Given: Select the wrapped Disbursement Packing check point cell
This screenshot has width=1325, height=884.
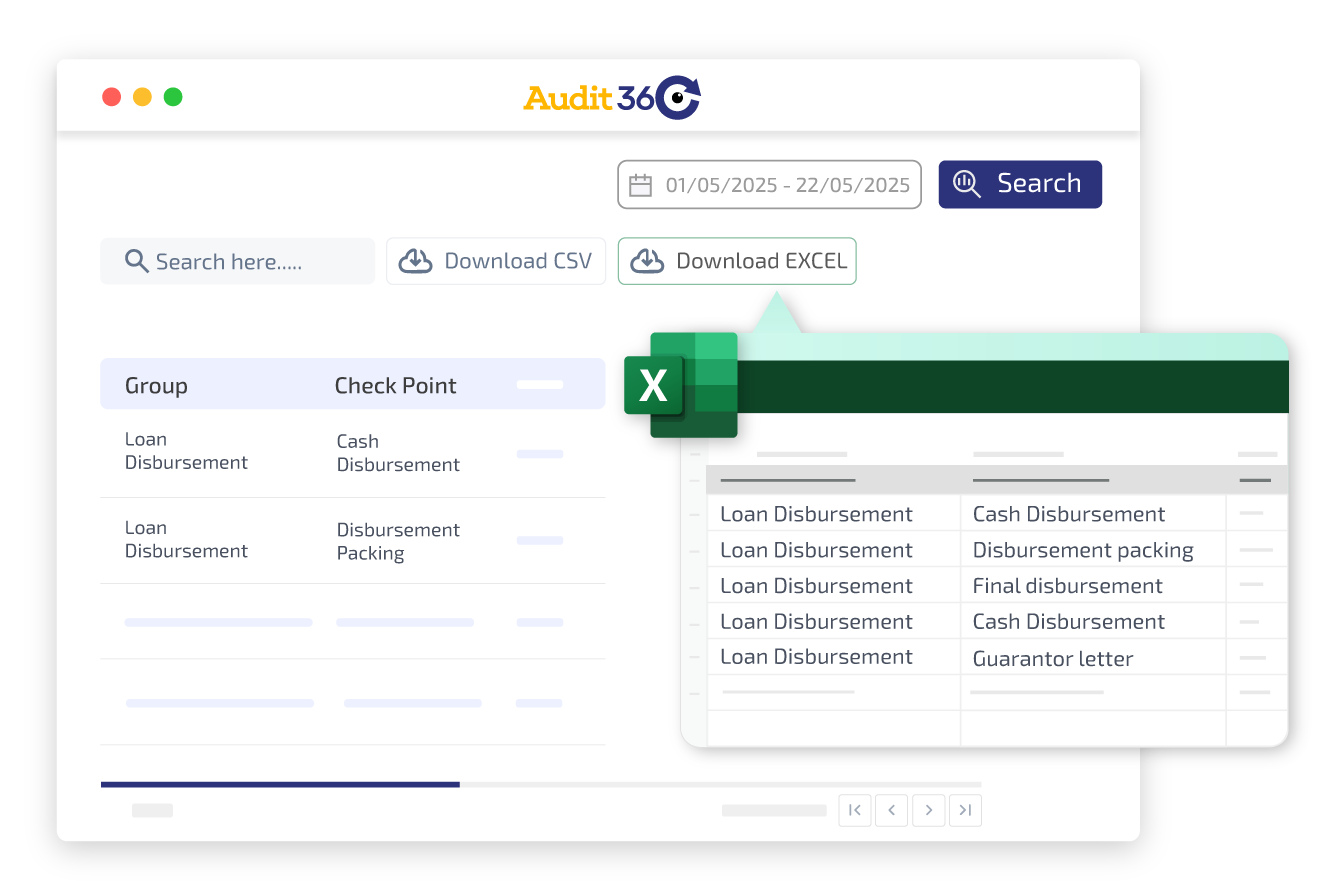Looking at the screenshot, I should [398, 541].
